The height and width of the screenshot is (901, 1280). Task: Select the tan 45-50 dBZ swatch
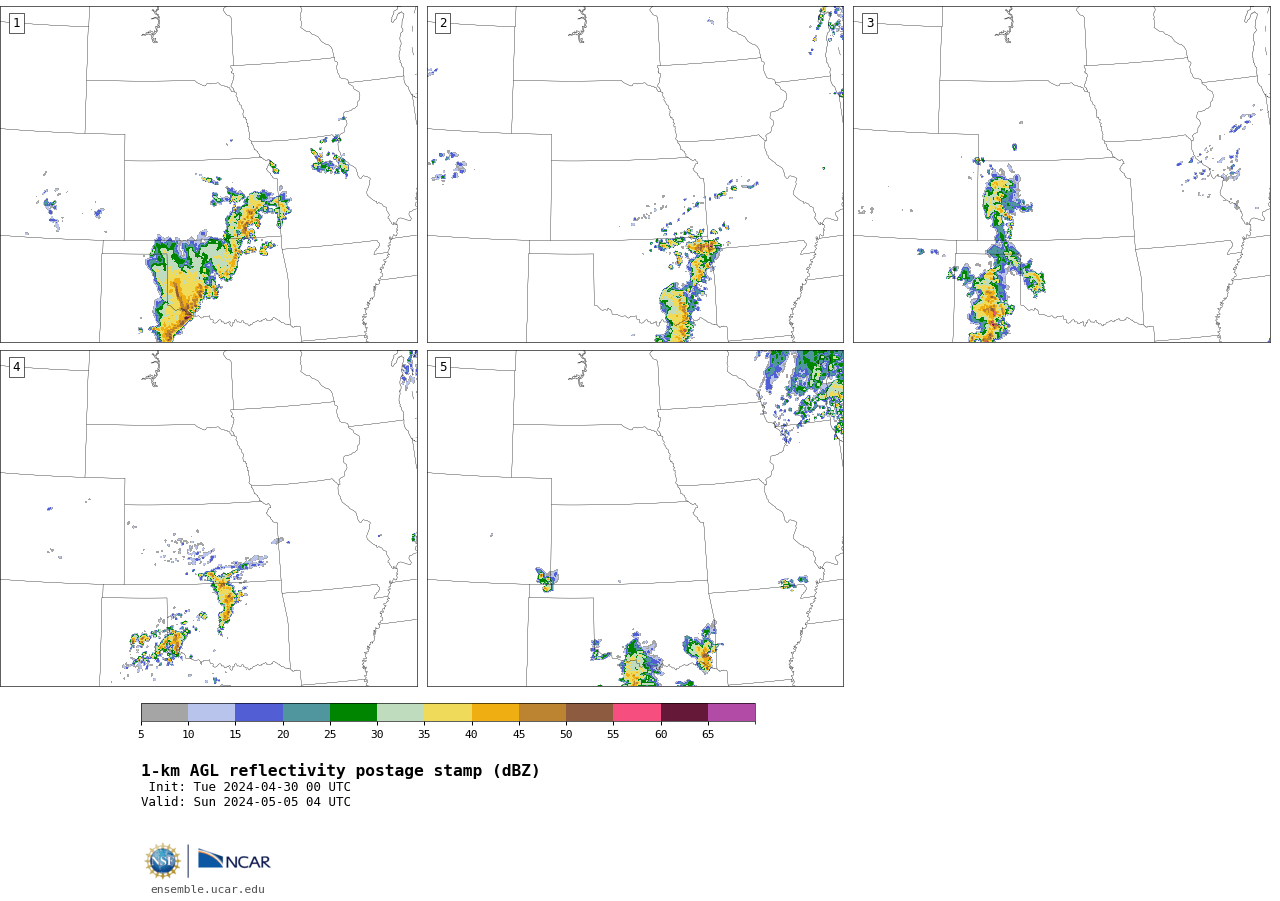(x=542, y=713)
